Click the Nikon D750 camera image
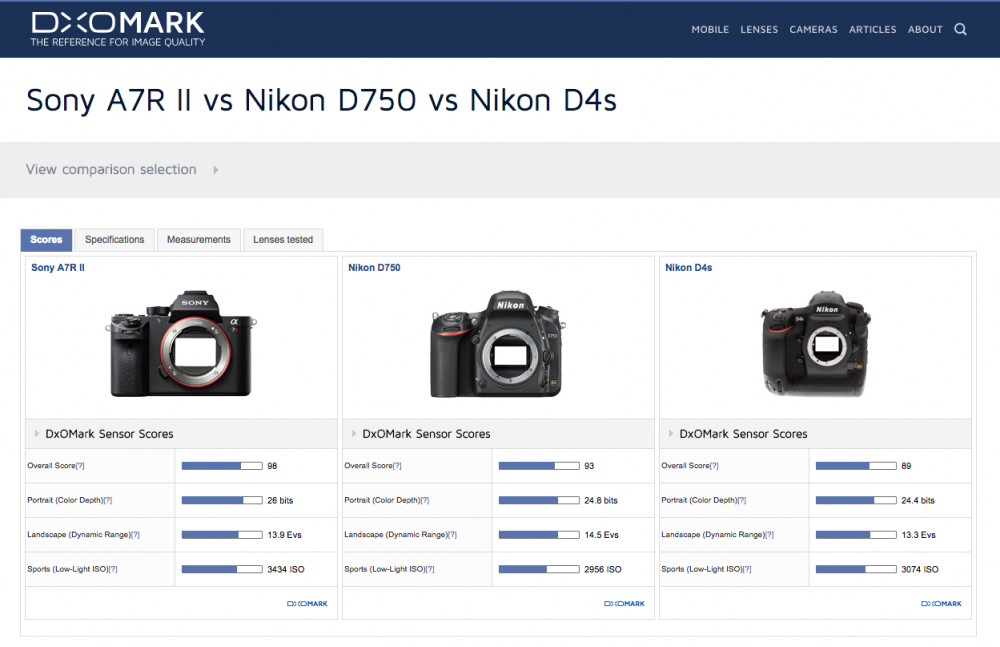This screenshot has width=1000, height=647. 498,344
